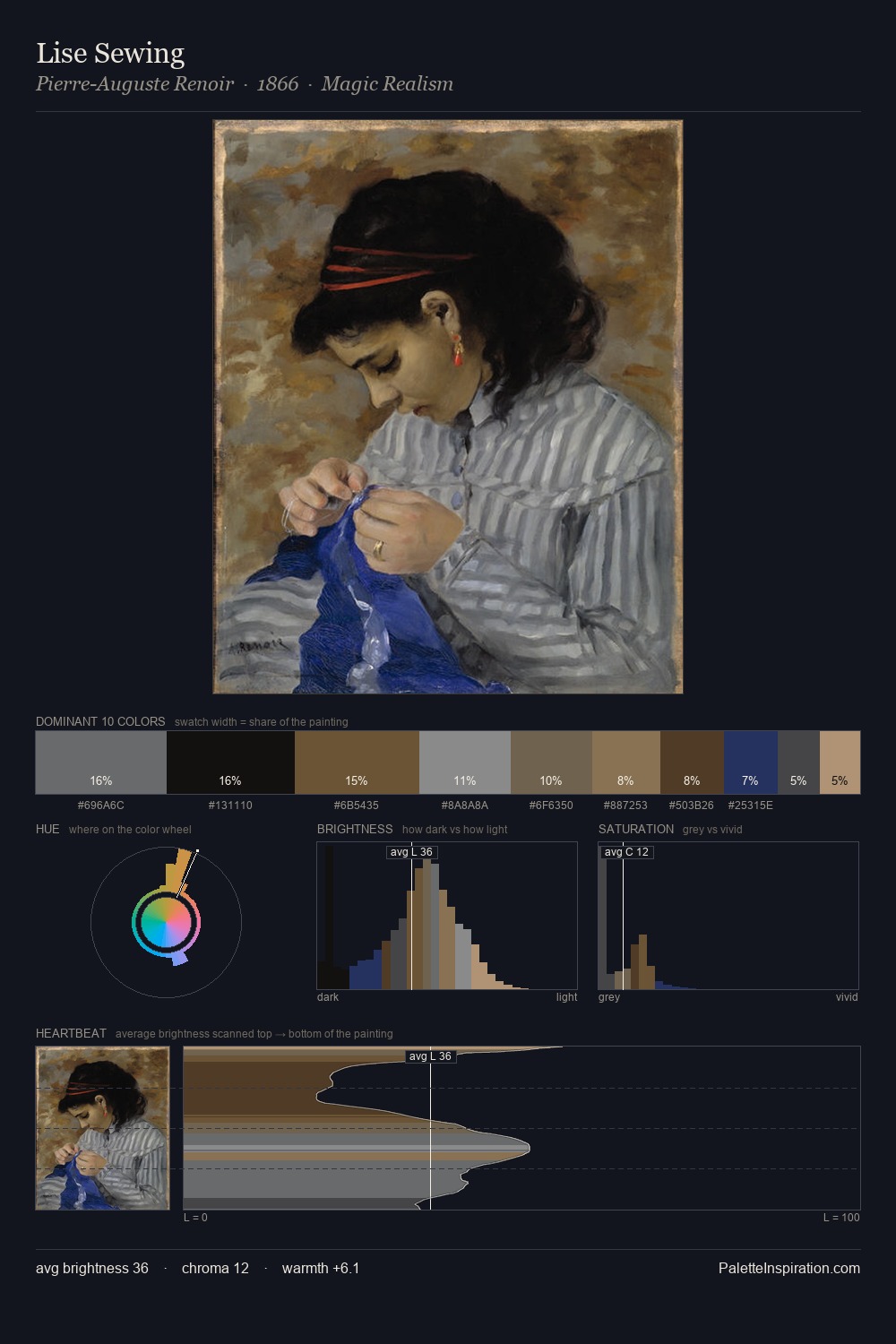Click the 'swatch width = share of the painting' note
Screen dimensions: 896x1344
tap(262, 722)
